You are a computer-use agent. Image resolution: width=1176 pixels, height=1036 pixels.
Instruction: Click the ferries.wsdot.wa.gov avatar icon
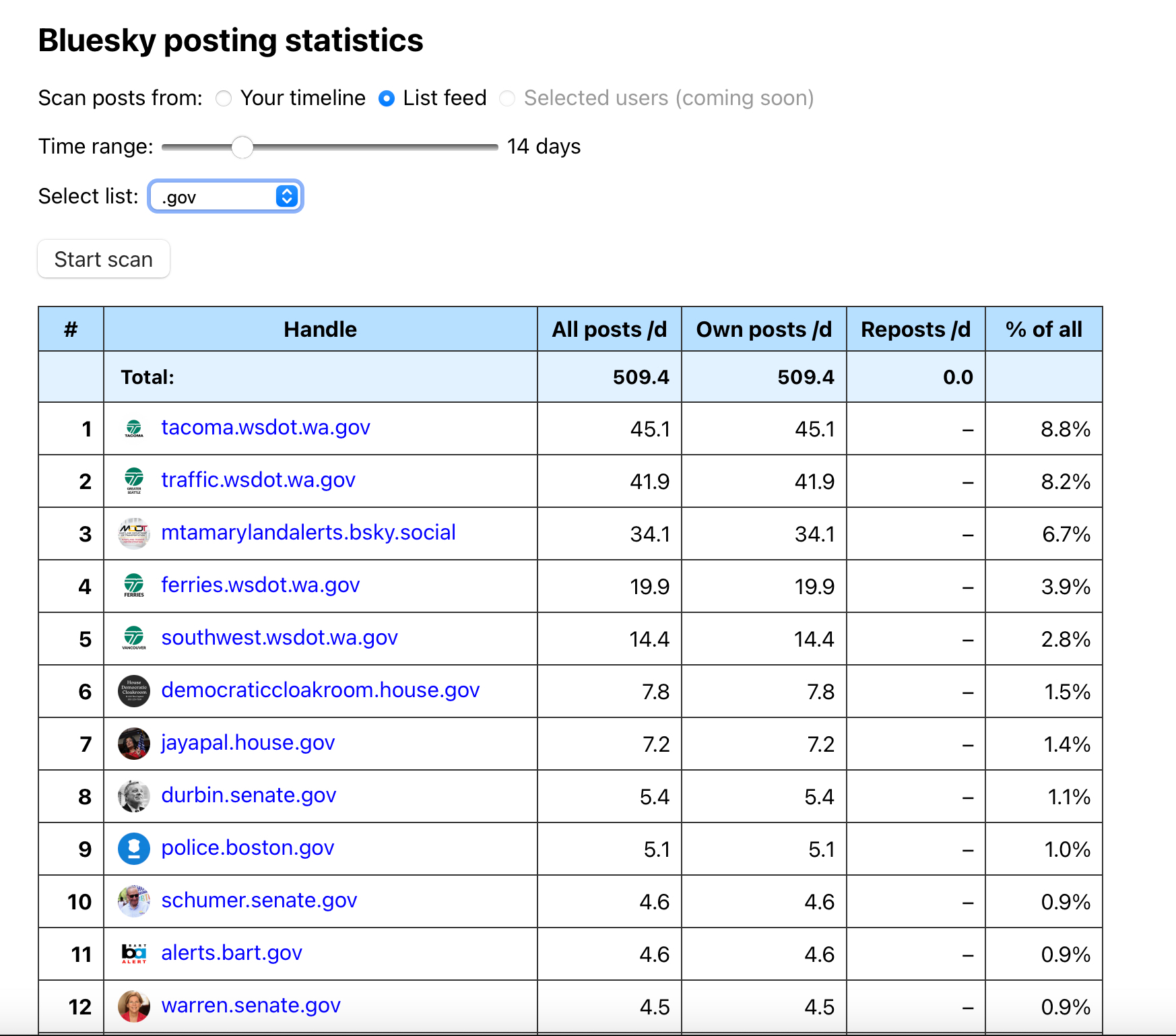[134, 585]
